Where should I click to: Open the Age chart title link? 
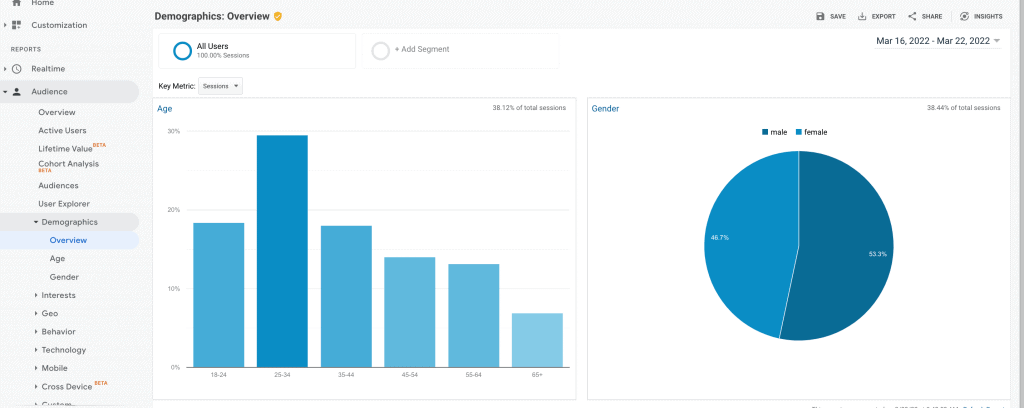coord(165,109)
